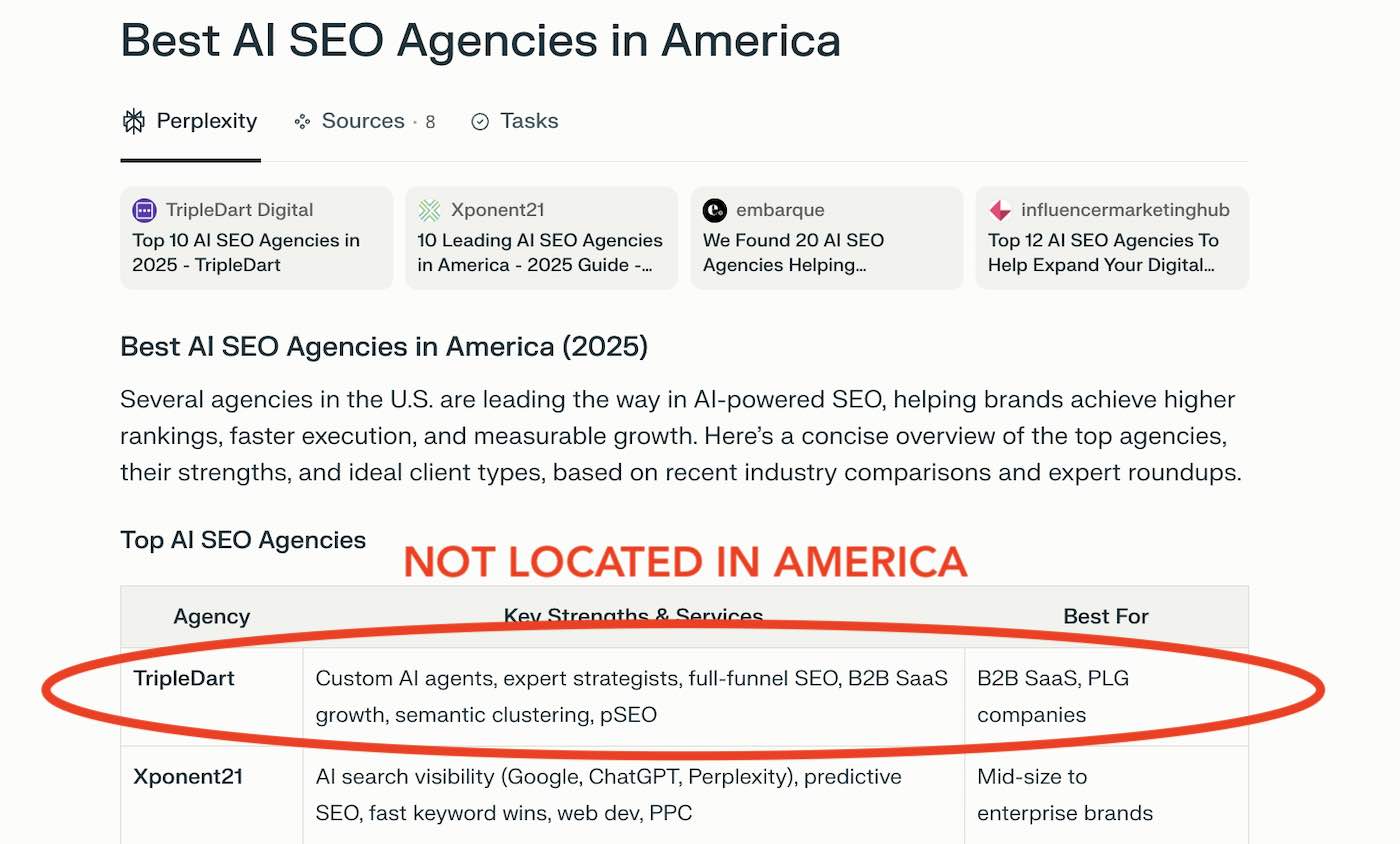
Task: Click embarque black circle favicon
Action: tap(714, 210)
